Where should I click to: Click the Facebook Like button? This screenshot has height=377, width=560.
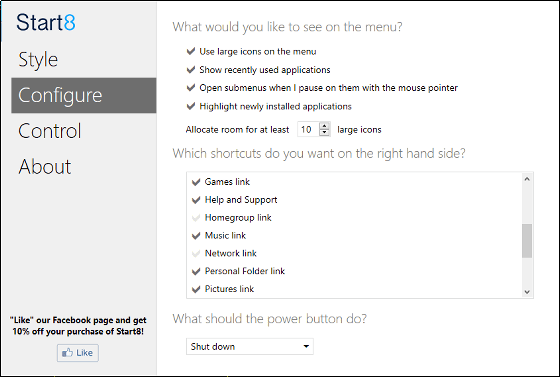point(78,353)
